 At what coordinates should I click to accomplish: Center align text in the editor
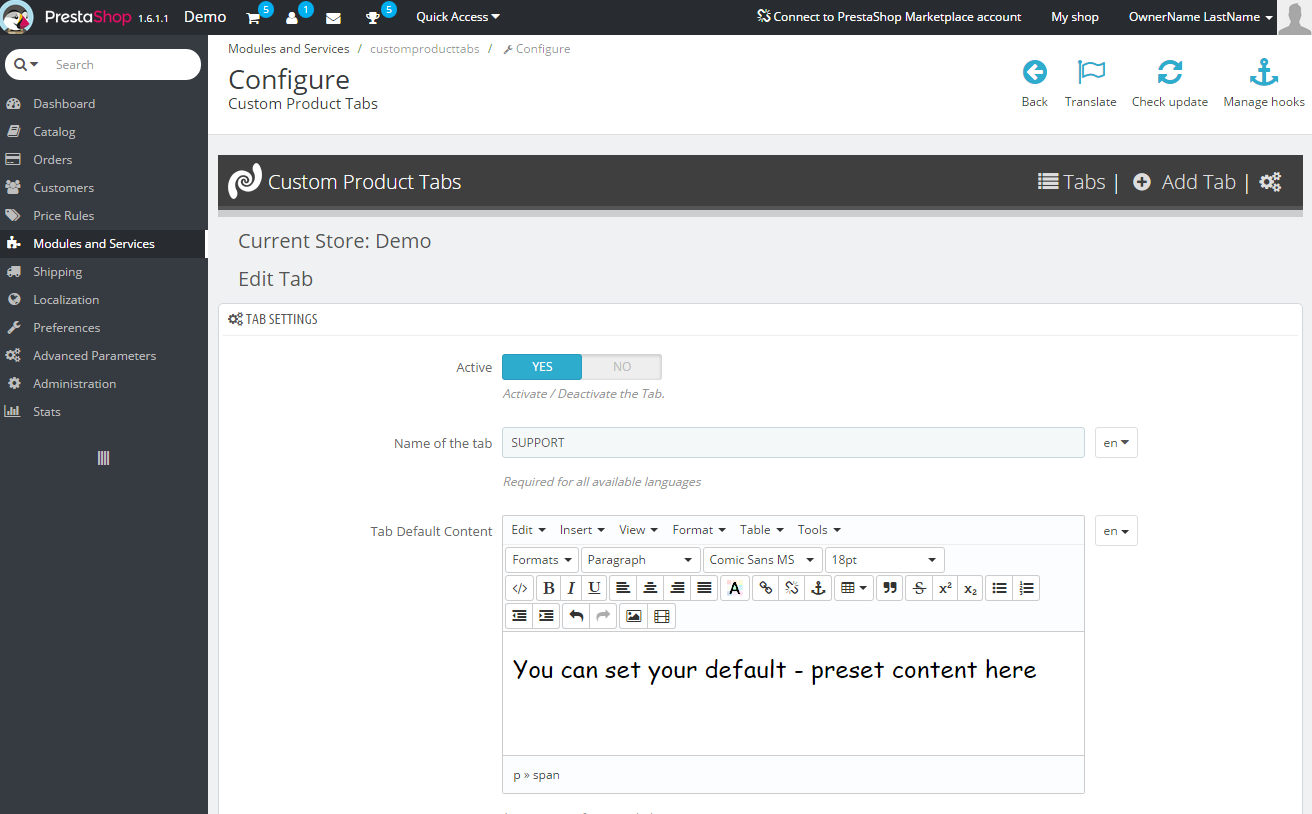pyautogui.click(x=650, y=588)
